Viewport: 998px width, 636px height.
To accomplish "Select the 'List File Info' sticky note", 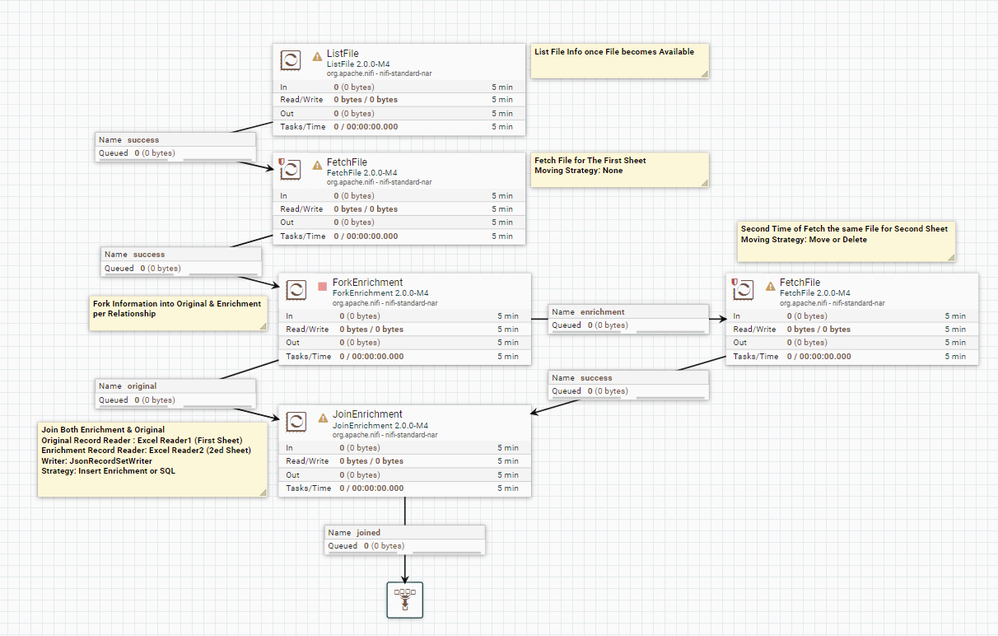I will [620, 61].
